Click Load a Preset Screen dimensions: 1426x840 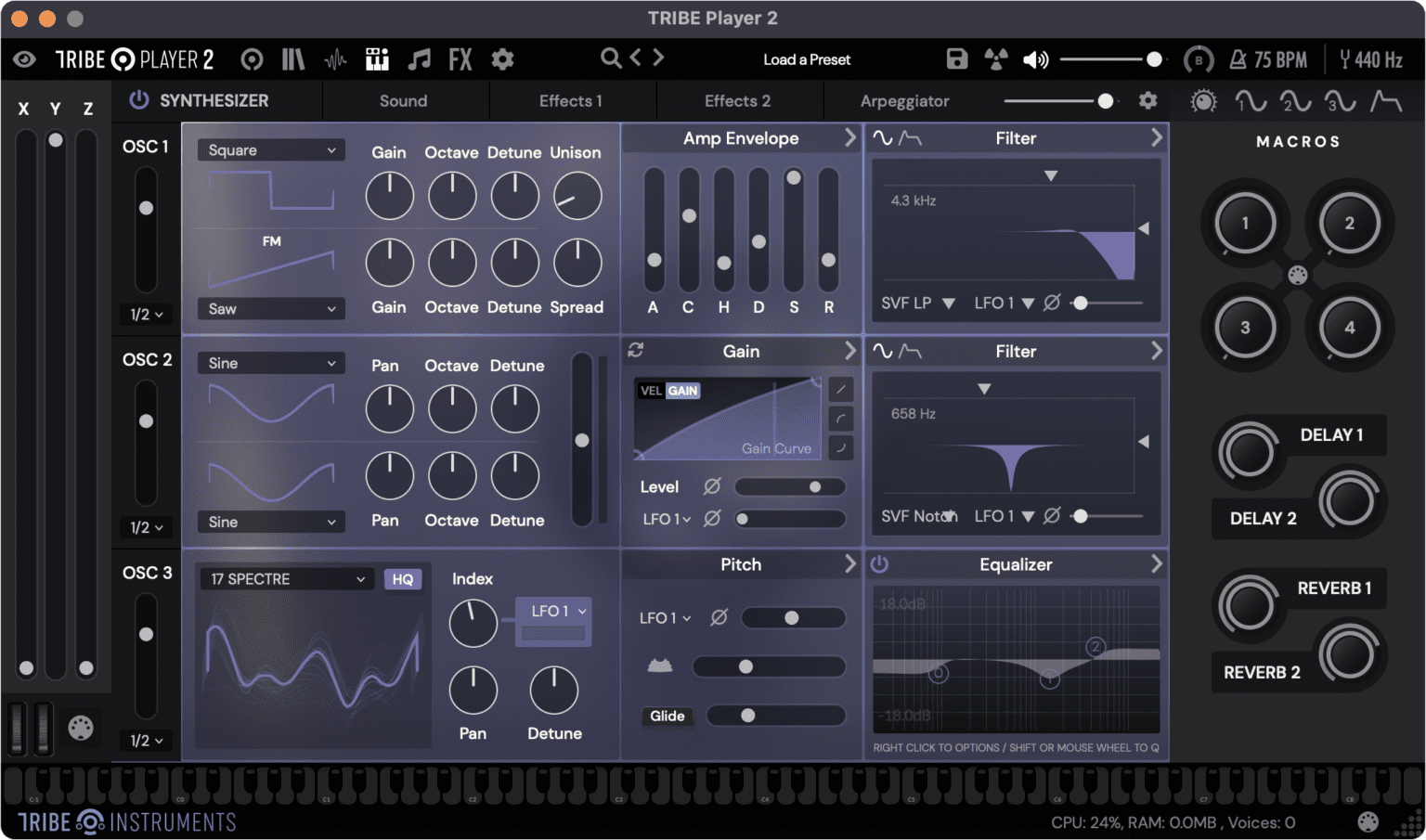pos(806,58)
